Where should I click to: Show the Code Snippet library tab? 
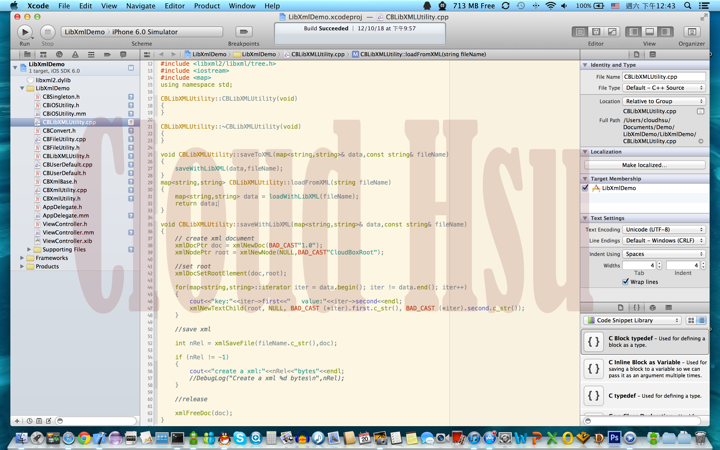pos(636,308)
